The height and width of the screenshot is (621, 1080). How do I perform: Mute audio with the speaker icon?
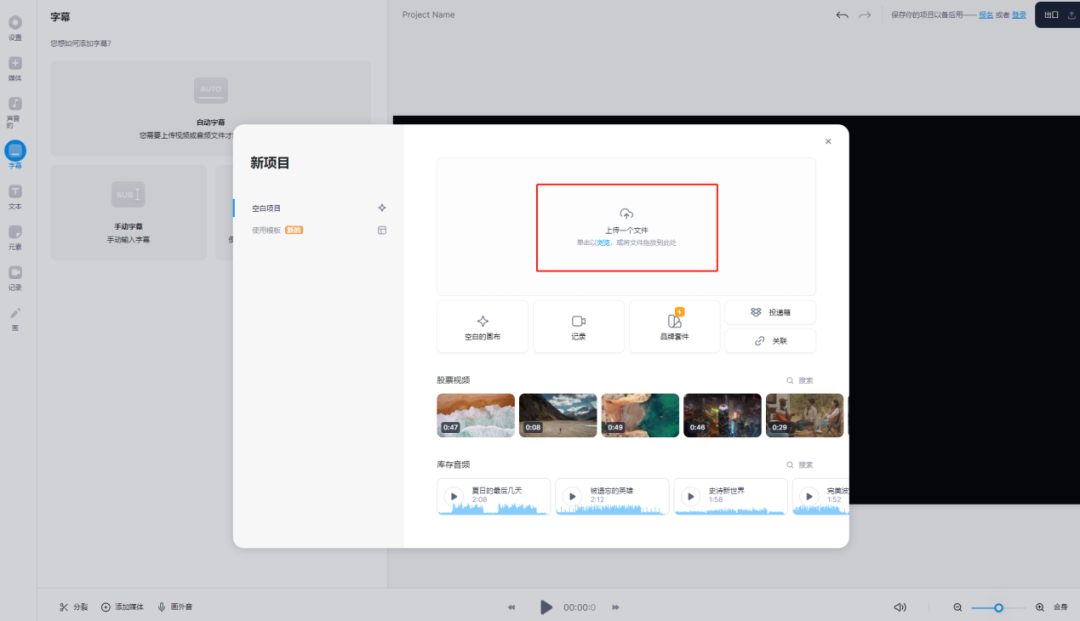(x=900, y=606)
